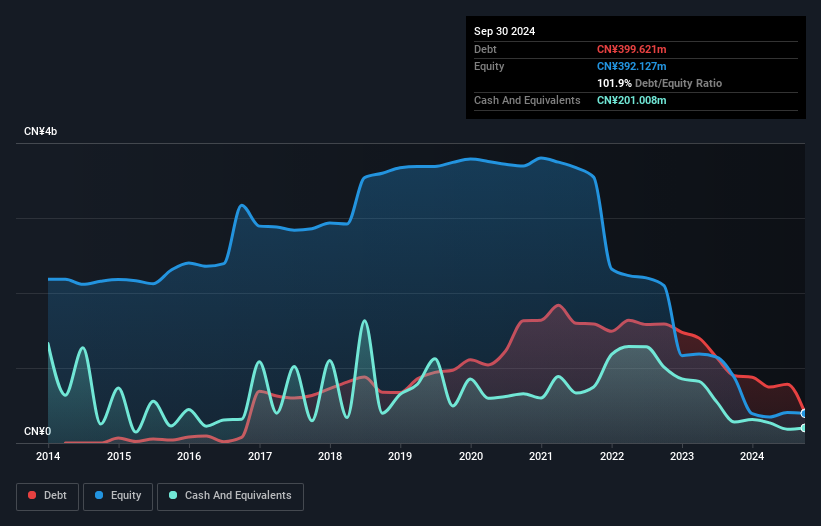Click the debt value CN¥399.621m
The image size is (821, 526).
tap(631, 49)
